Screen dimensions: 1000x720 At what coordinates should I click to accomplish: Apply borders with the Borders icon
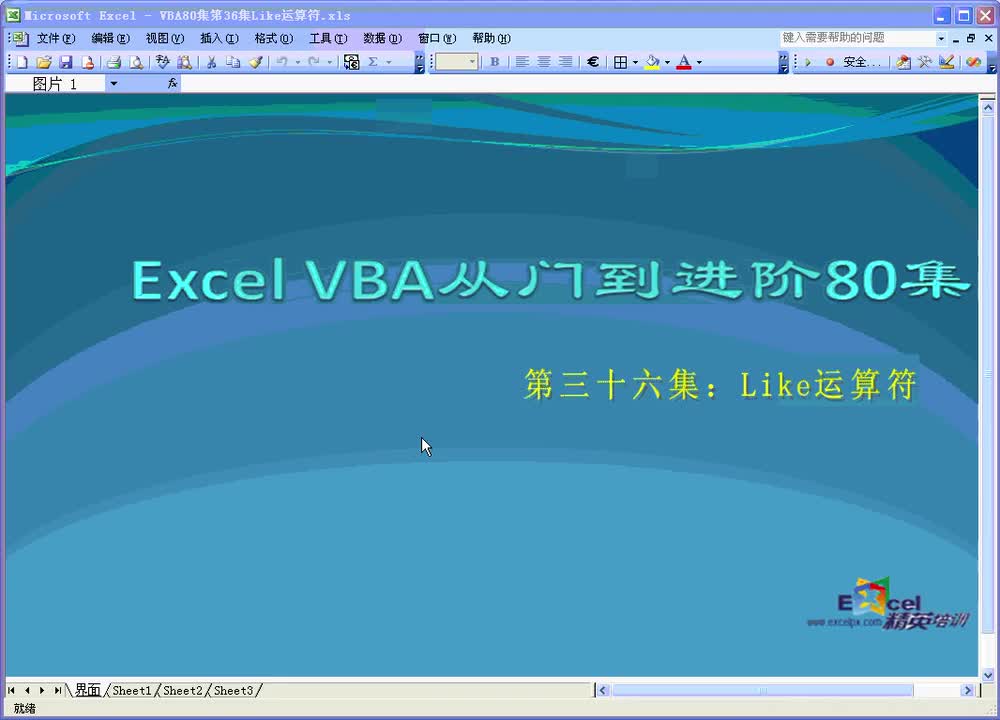point(620,62)
